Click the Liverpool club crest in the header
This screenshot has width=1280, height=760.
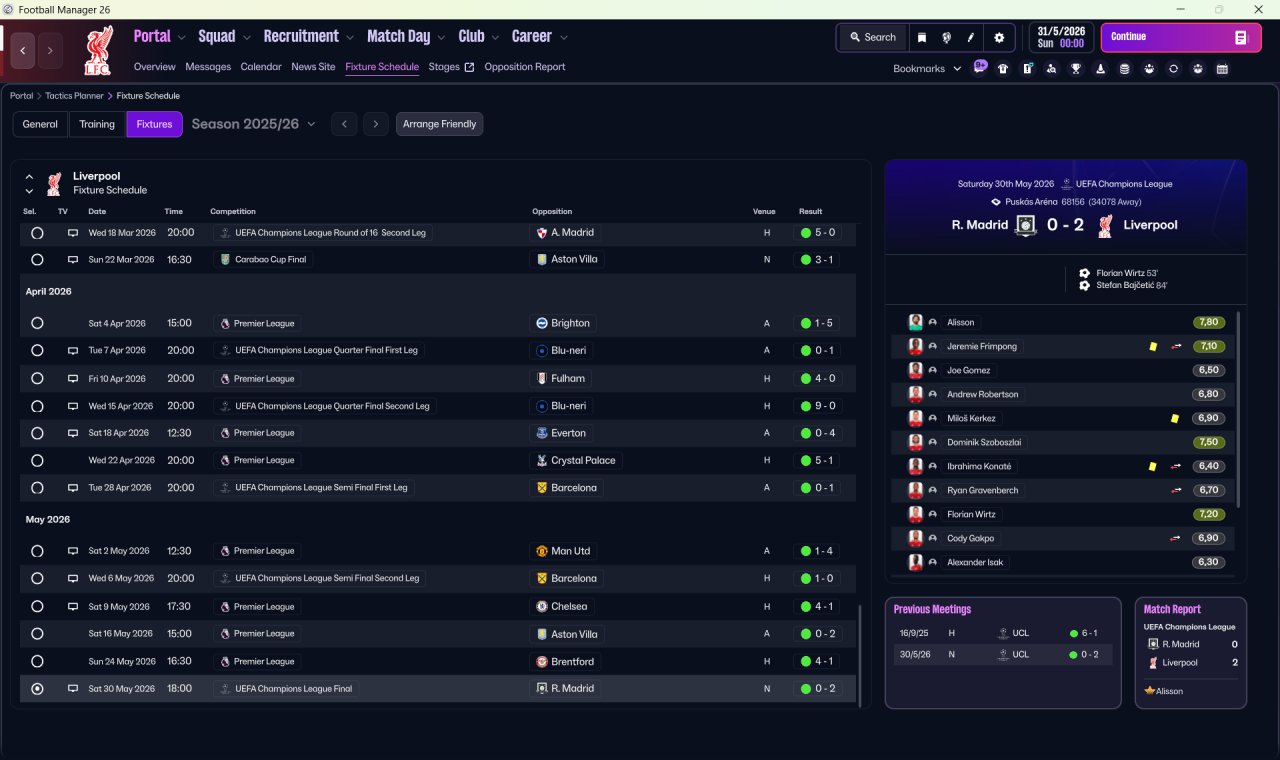pos(99,50)
